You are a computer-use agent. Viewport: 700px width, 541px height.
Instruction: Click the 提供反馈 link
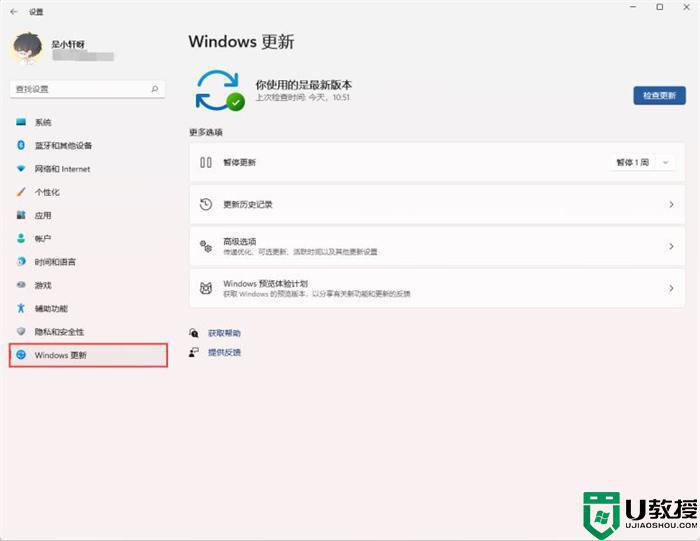click(224, 353)
